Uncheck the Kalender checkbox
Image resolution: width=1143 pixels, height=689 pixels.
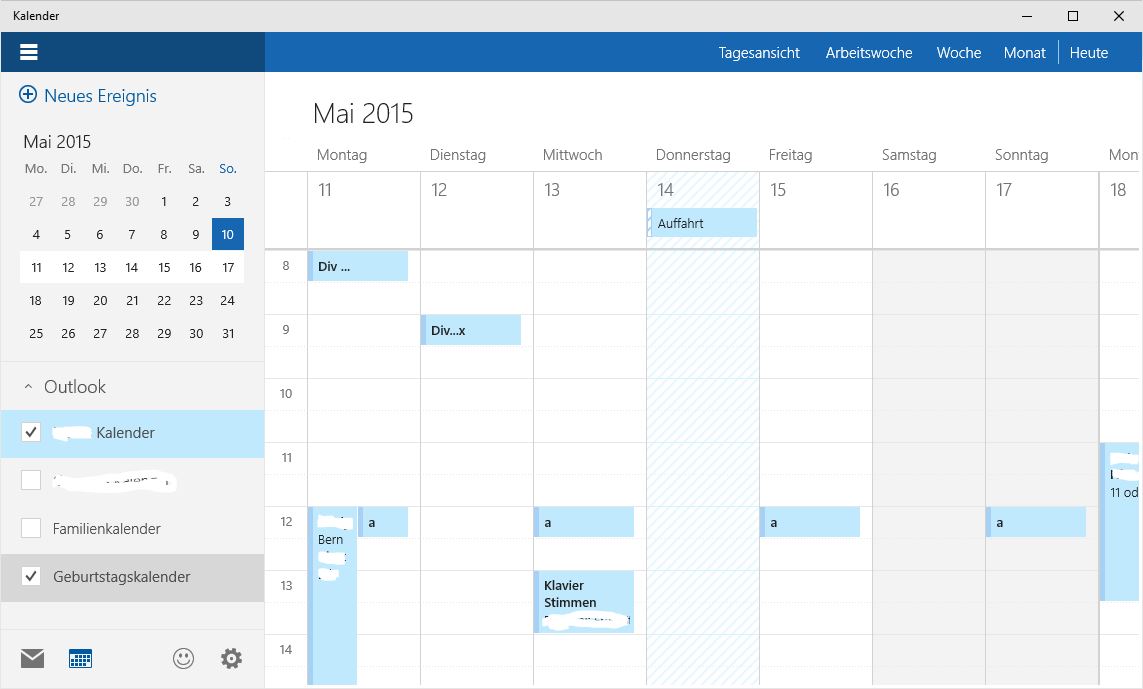pyautogui.click(x=31, y=433)
